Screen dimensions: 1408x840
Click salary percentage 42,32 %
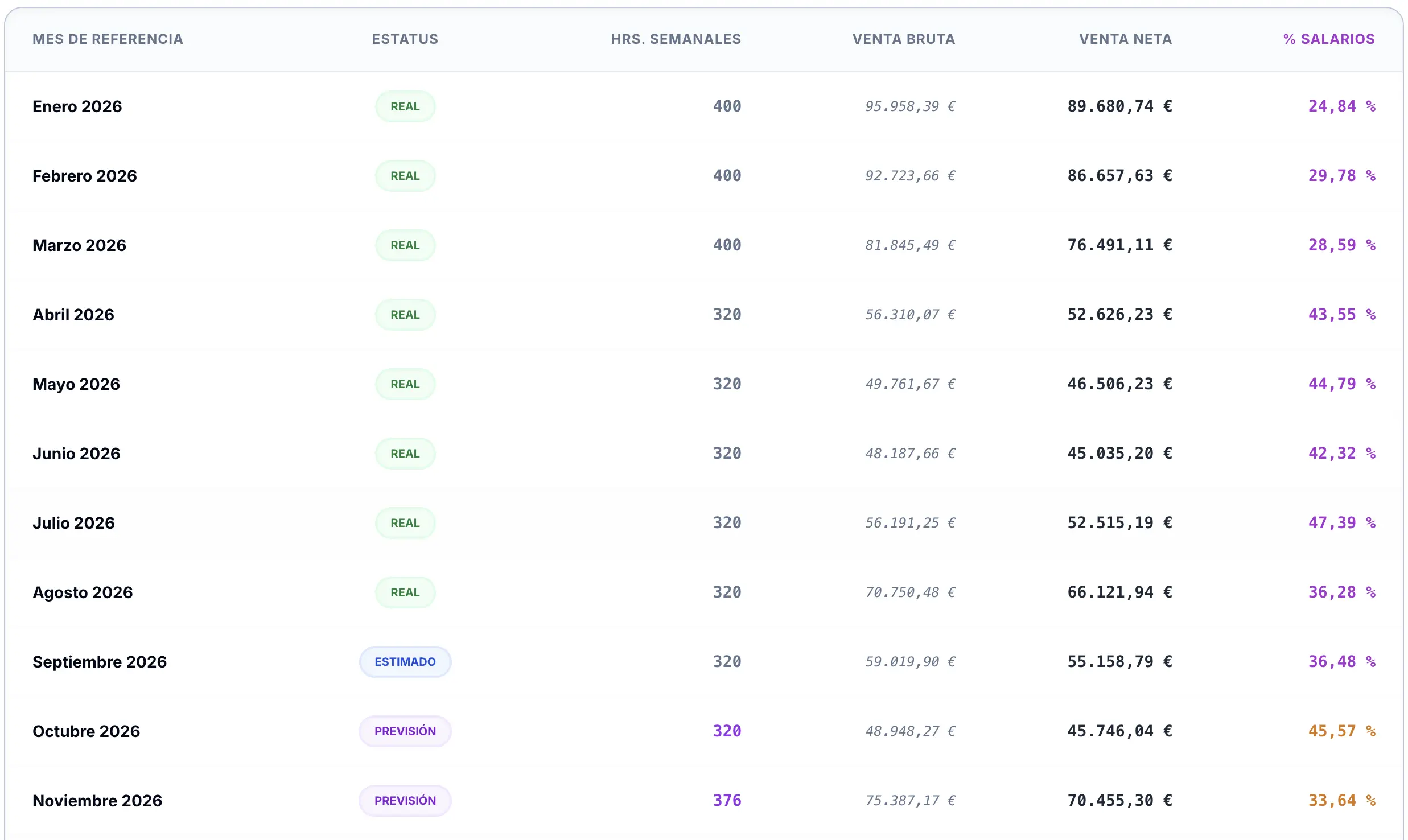tap(1341, 454)
